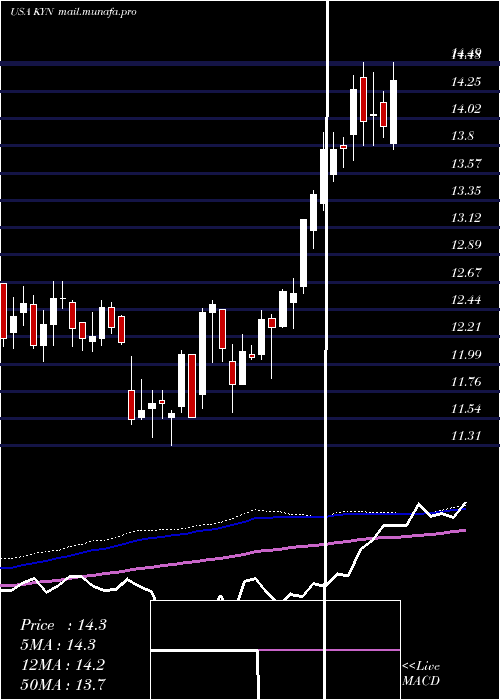The height and width of the screenshot is (700, 500).
Task: Click the '12MA : 14.2' readout
Action: pos(63,665)
